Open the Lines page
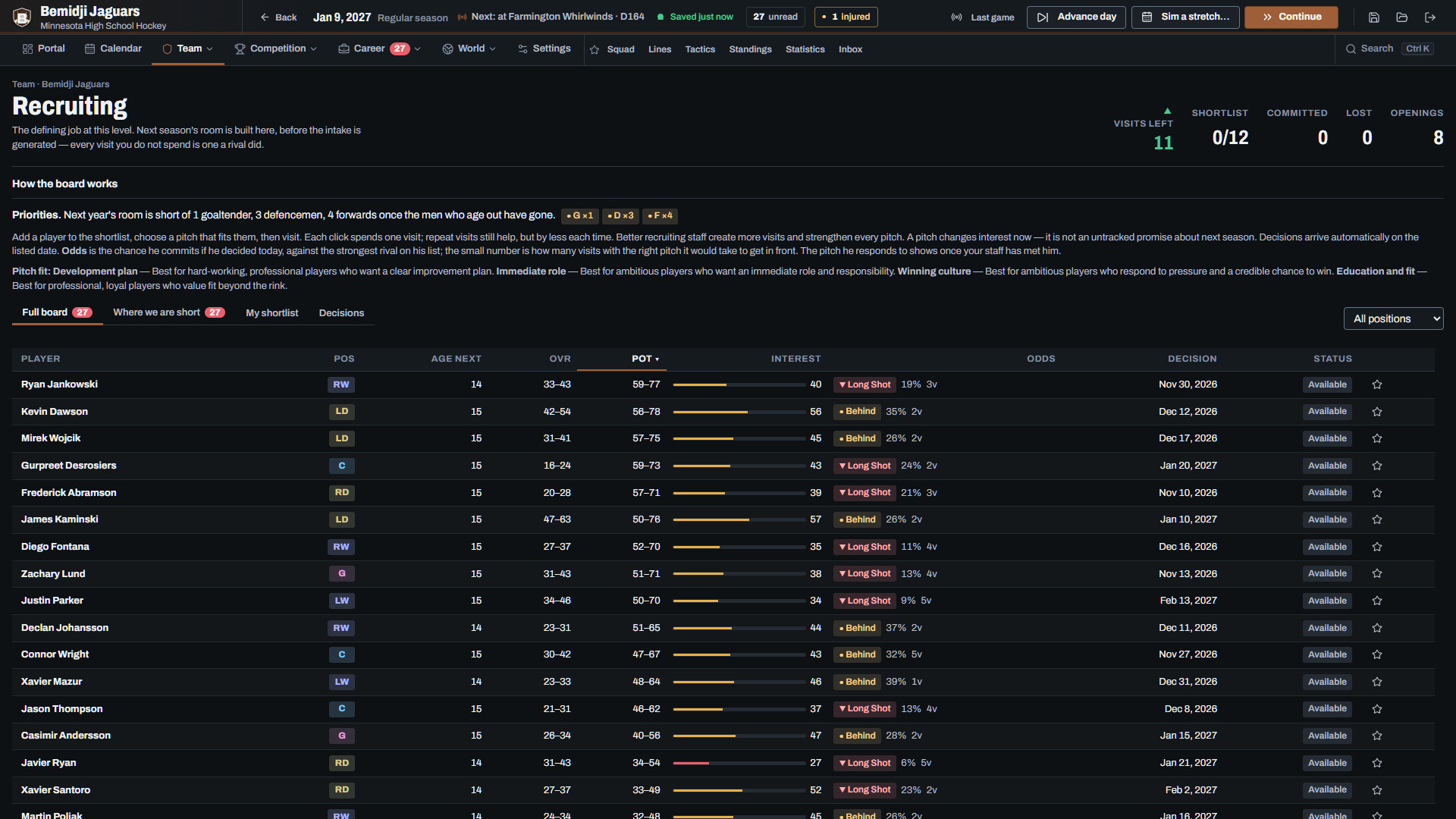 click(660, 49)
